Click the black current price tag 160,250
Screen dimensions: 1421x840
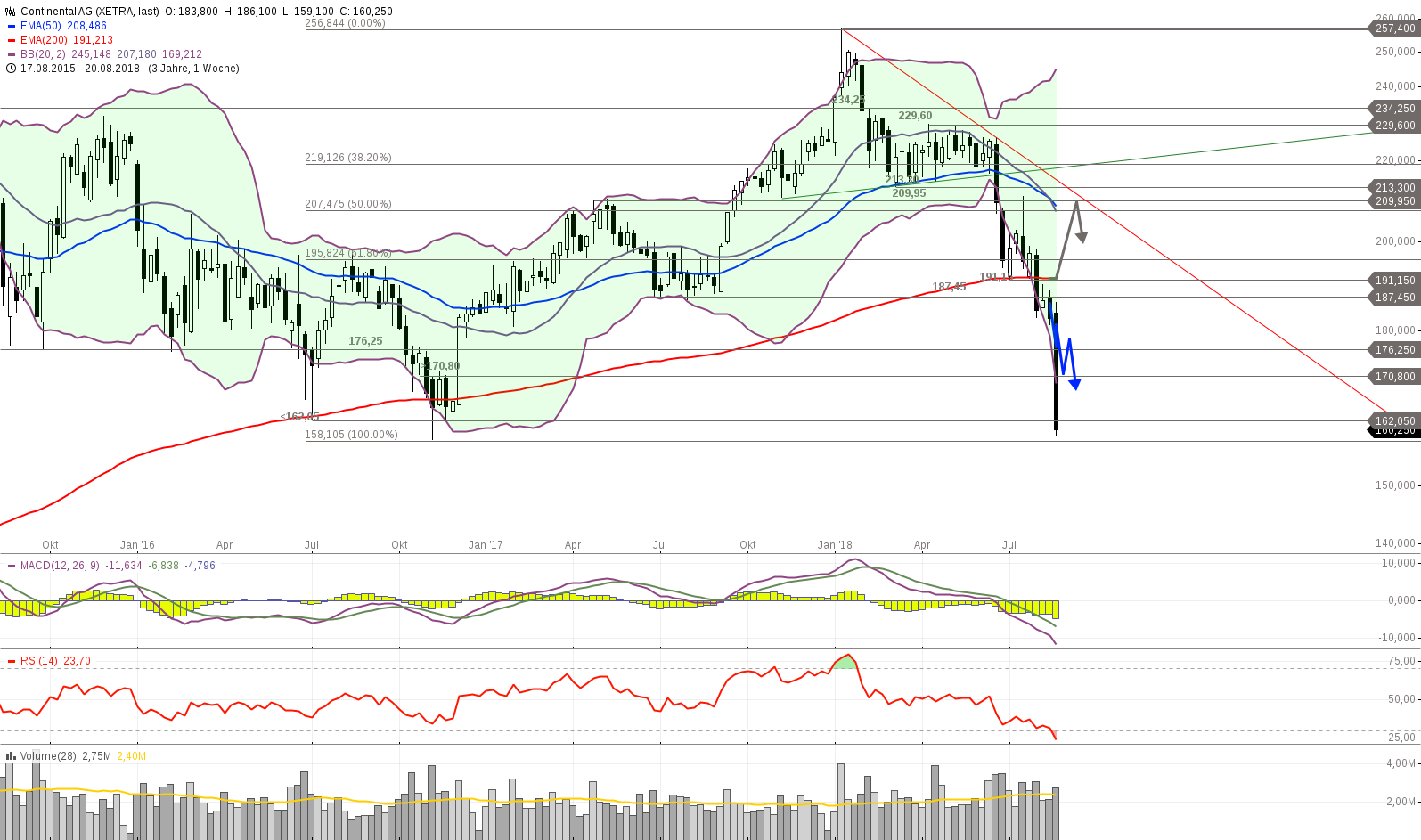1393,432
